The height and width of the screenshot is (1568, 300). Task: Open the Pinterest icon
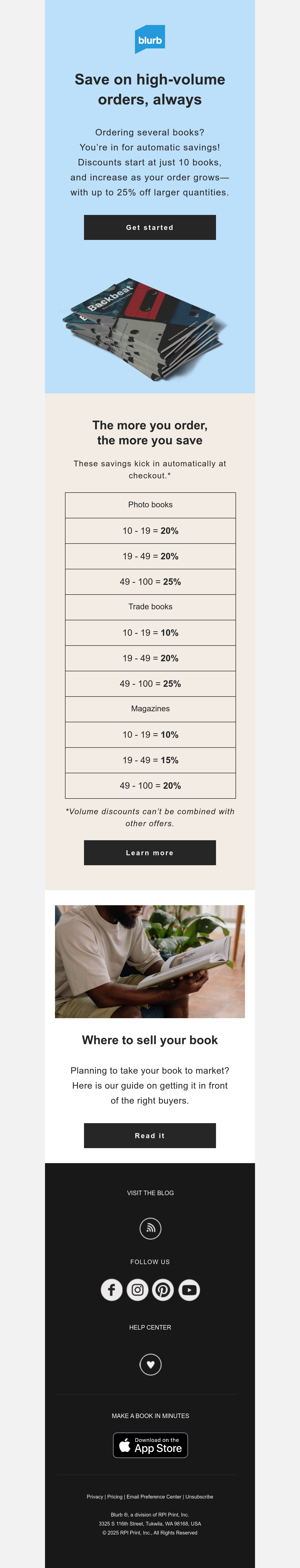point(163,1290)
